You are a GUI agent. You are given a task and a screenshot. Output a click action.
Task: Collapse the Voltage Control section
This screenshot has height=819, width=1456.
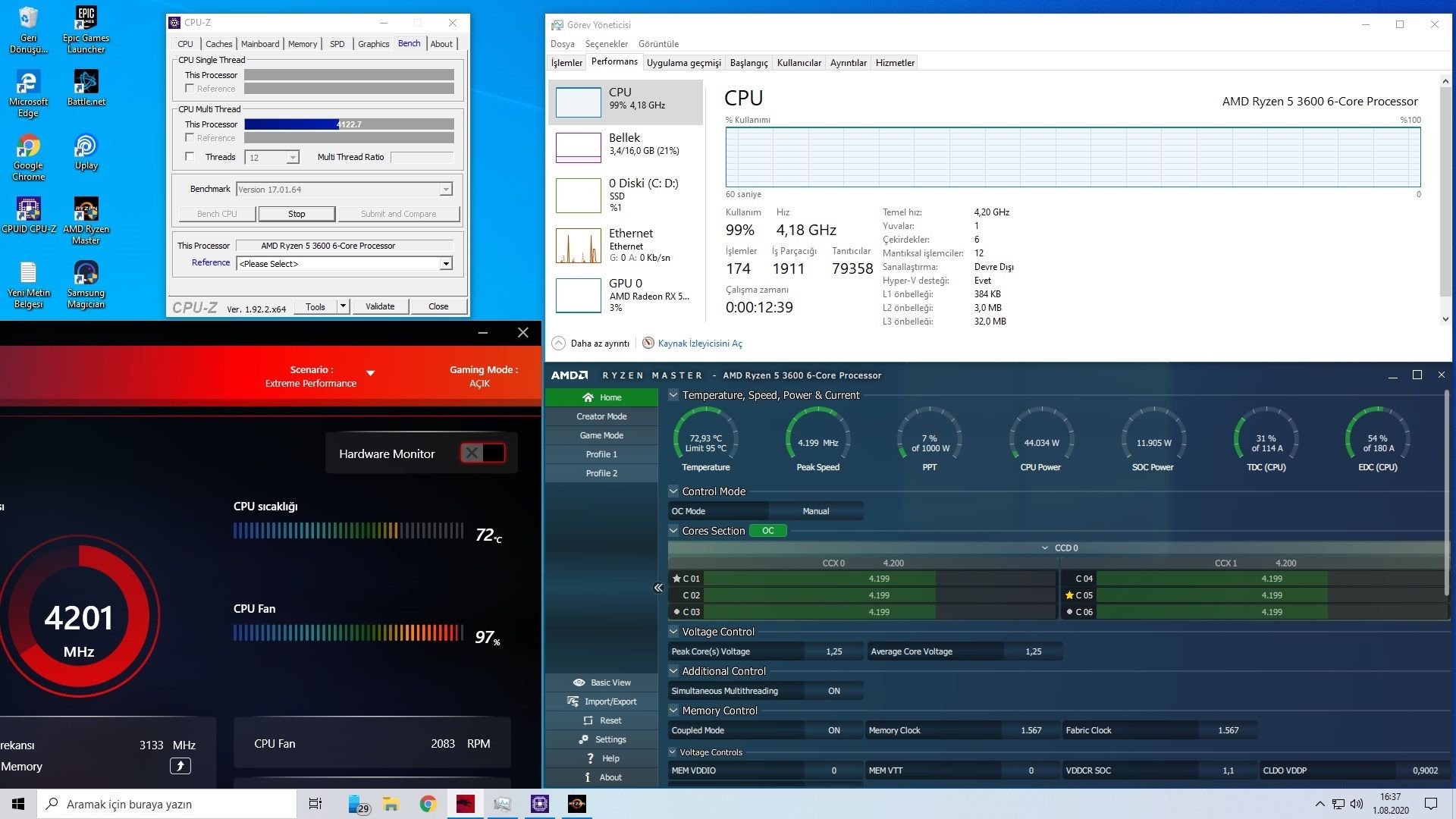pyautogui.click(x=673, y=631)
